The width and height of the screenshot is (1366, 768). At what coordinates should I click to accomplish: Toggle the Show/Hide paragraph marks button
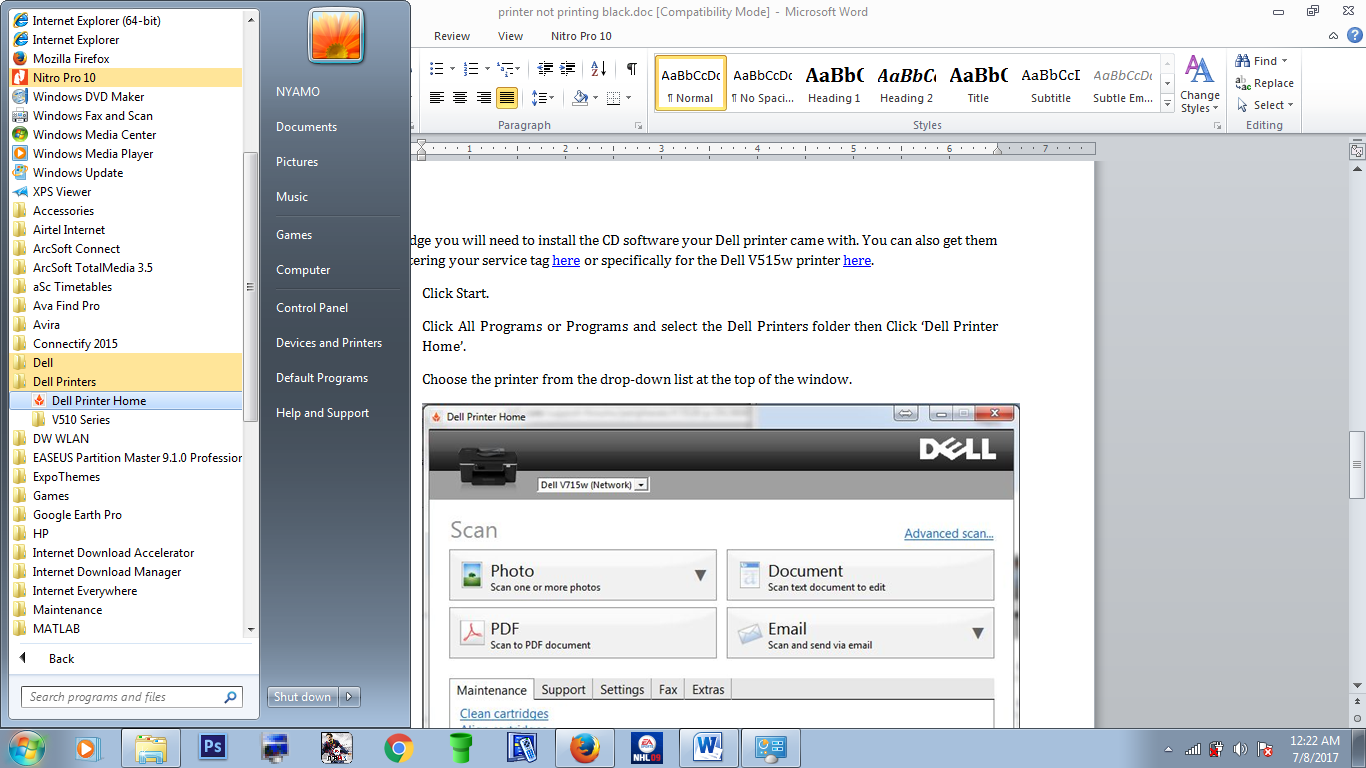click(x=631, y=69)
